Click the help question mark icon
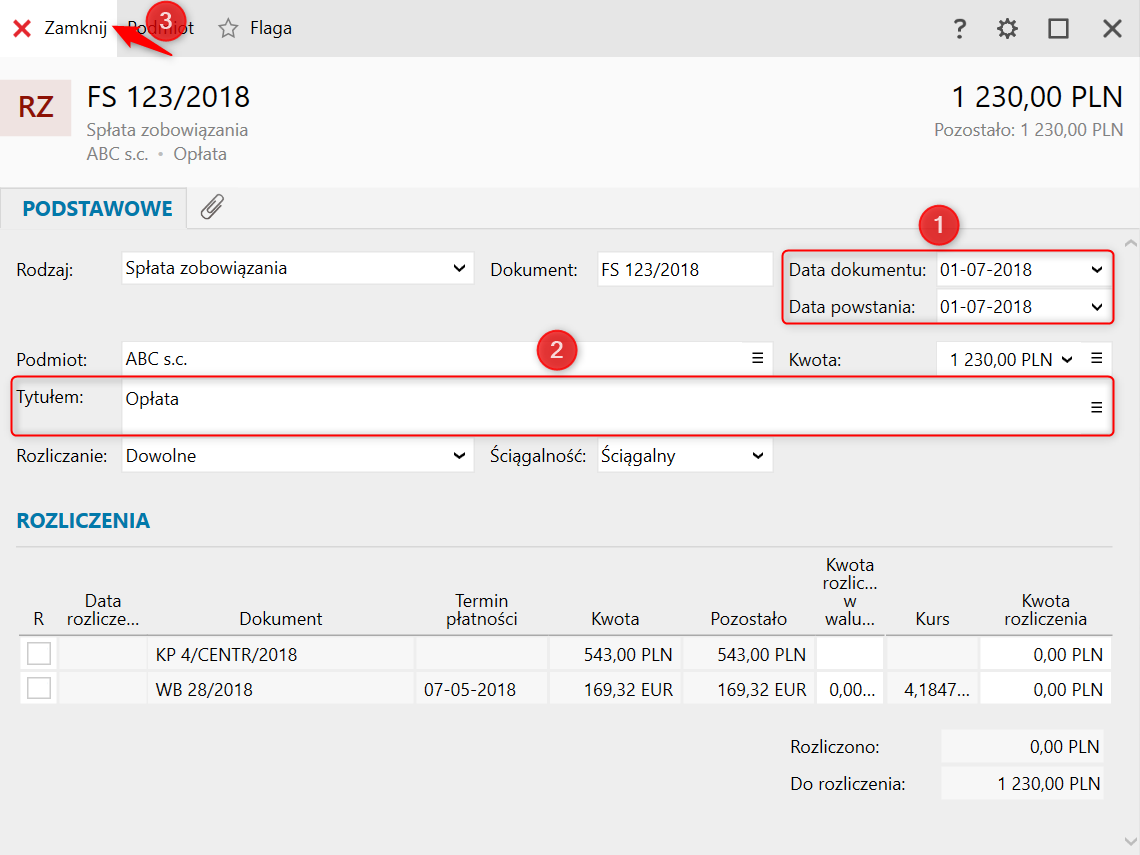 click(x=959, y=28)
